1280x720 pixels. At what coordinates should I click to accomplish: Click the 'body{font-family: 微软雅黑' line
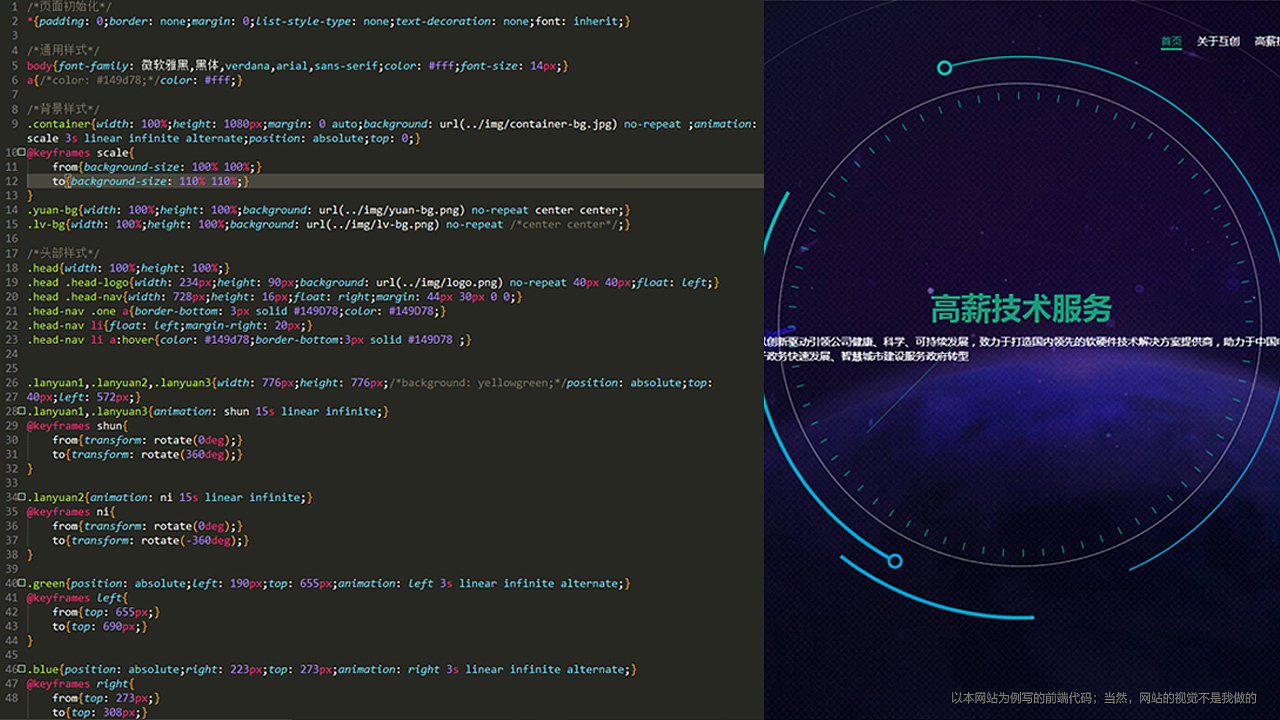pyautogui.click(x=298, y=65)
